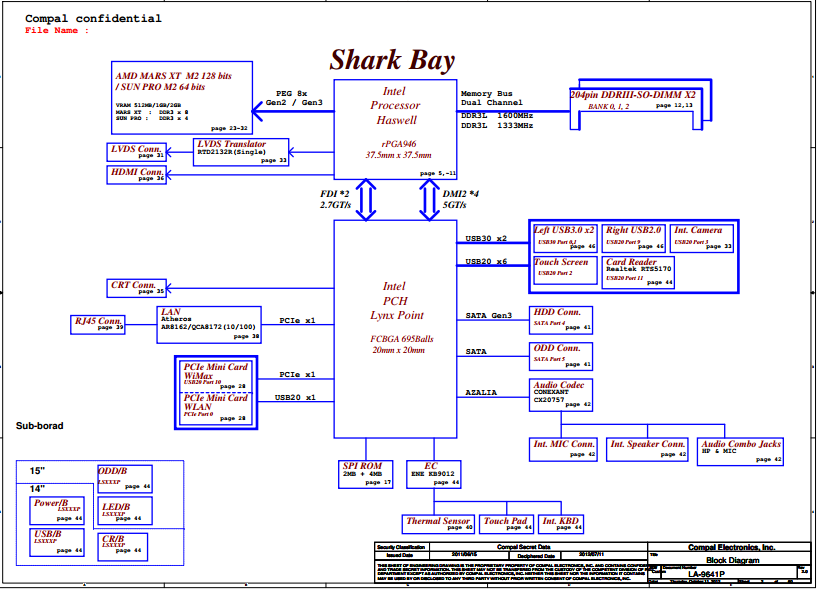Click the CR/B sub-board box
Image resolution: width=817 pixels, height=589 pixels.
pyautogui.click(x=123, y=547)
